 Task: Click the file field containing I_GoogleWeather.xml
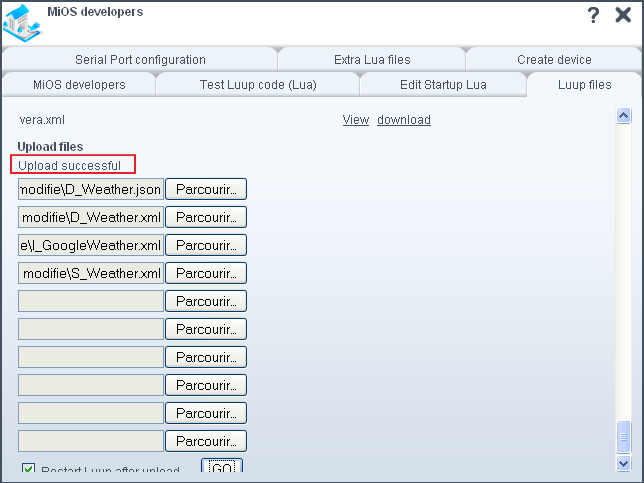pyautogui.click(x=91, y=245)
